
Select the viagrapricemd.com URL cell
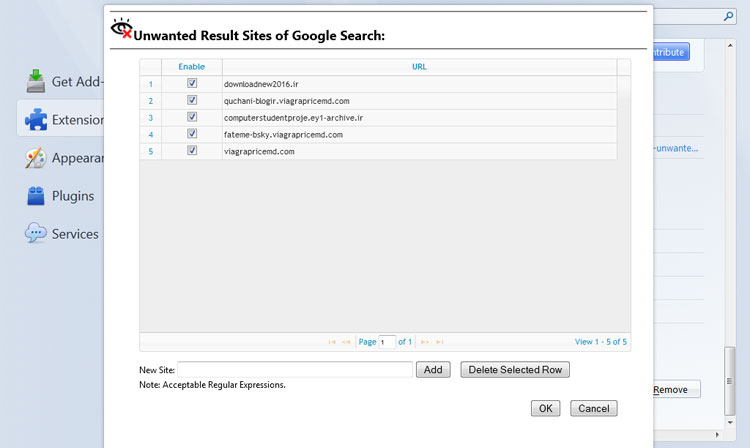[419, 151]
